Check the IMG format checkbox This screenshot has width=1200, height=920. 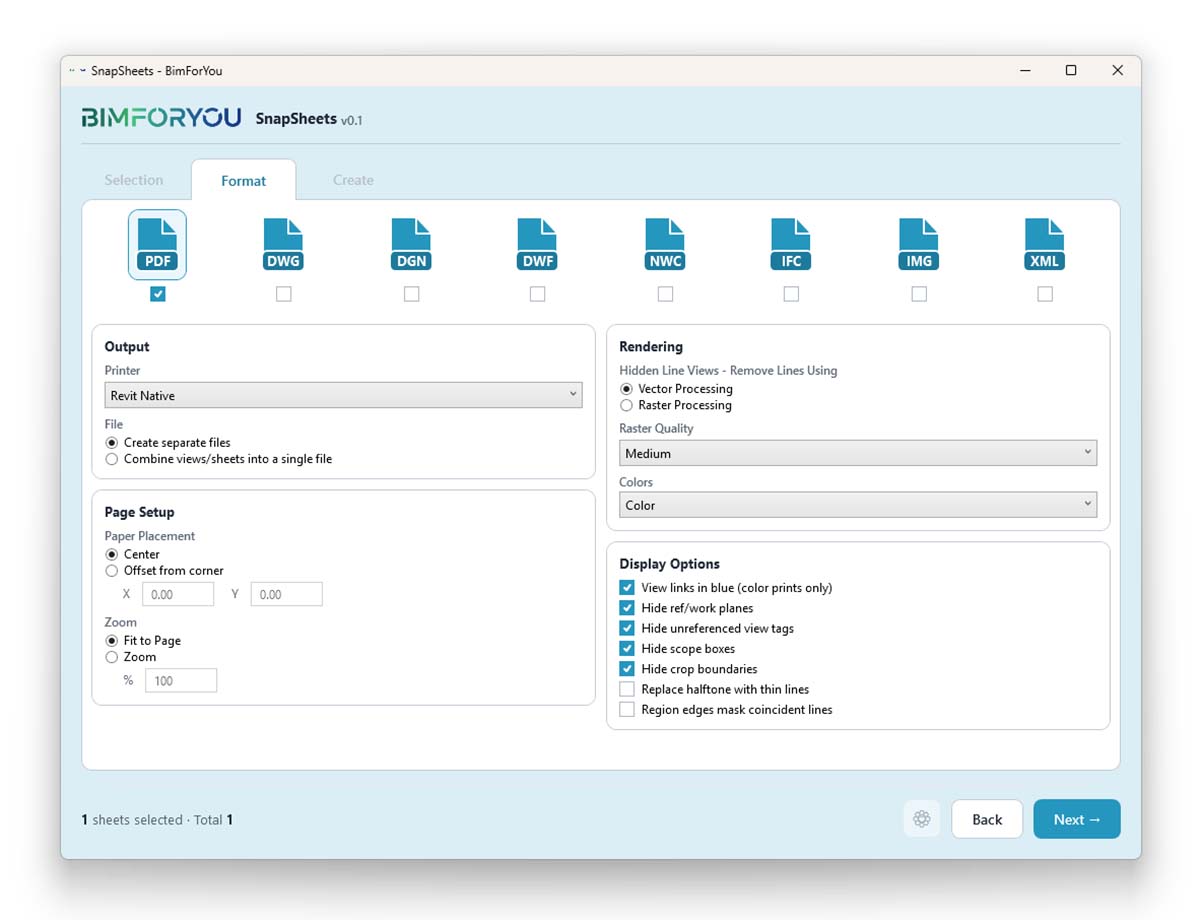click(919, 294)
